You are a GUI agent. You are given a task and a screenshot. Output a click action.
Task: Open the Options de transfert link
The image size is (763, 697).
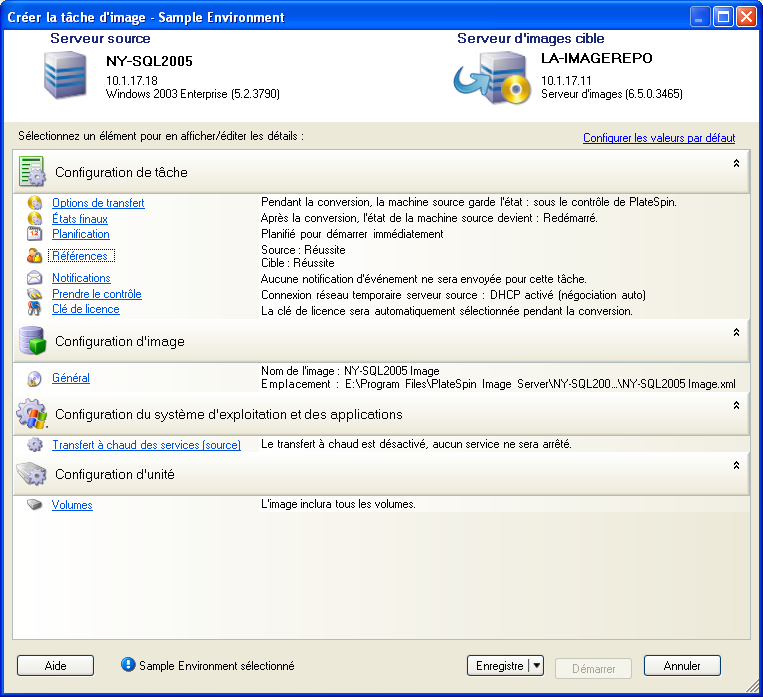[98, 203]
